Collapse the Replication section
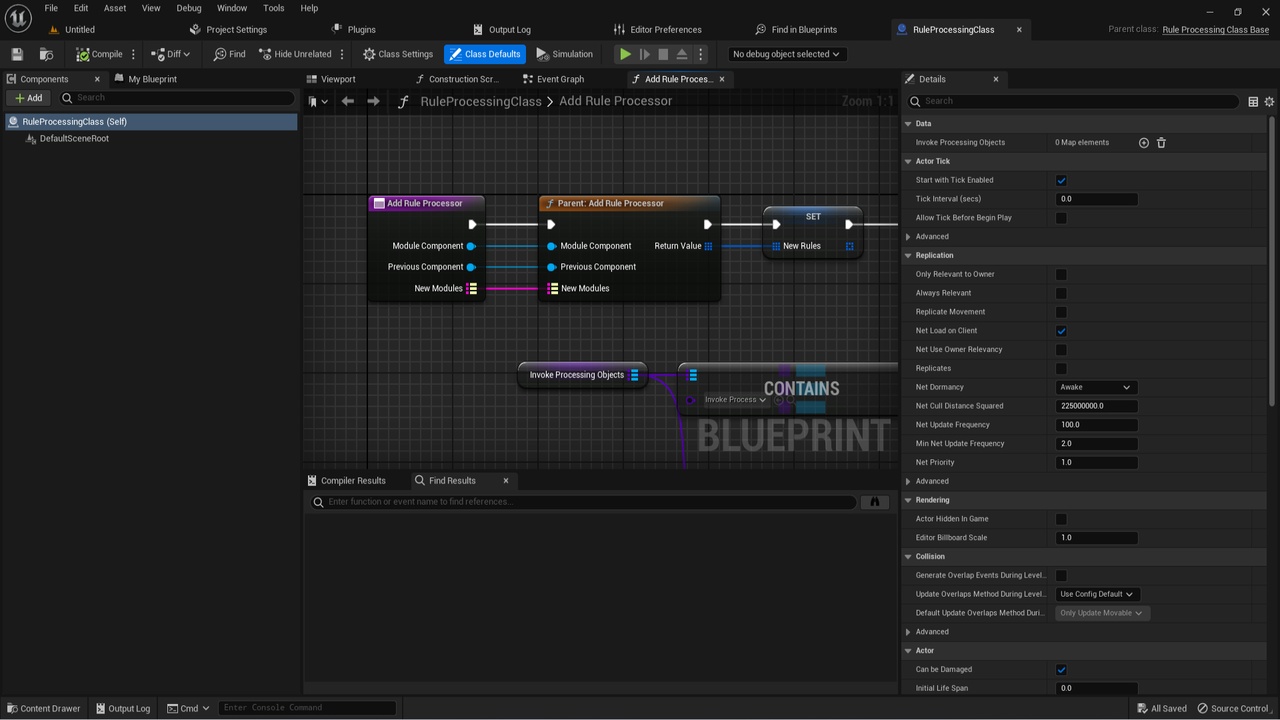 [909, 255]
